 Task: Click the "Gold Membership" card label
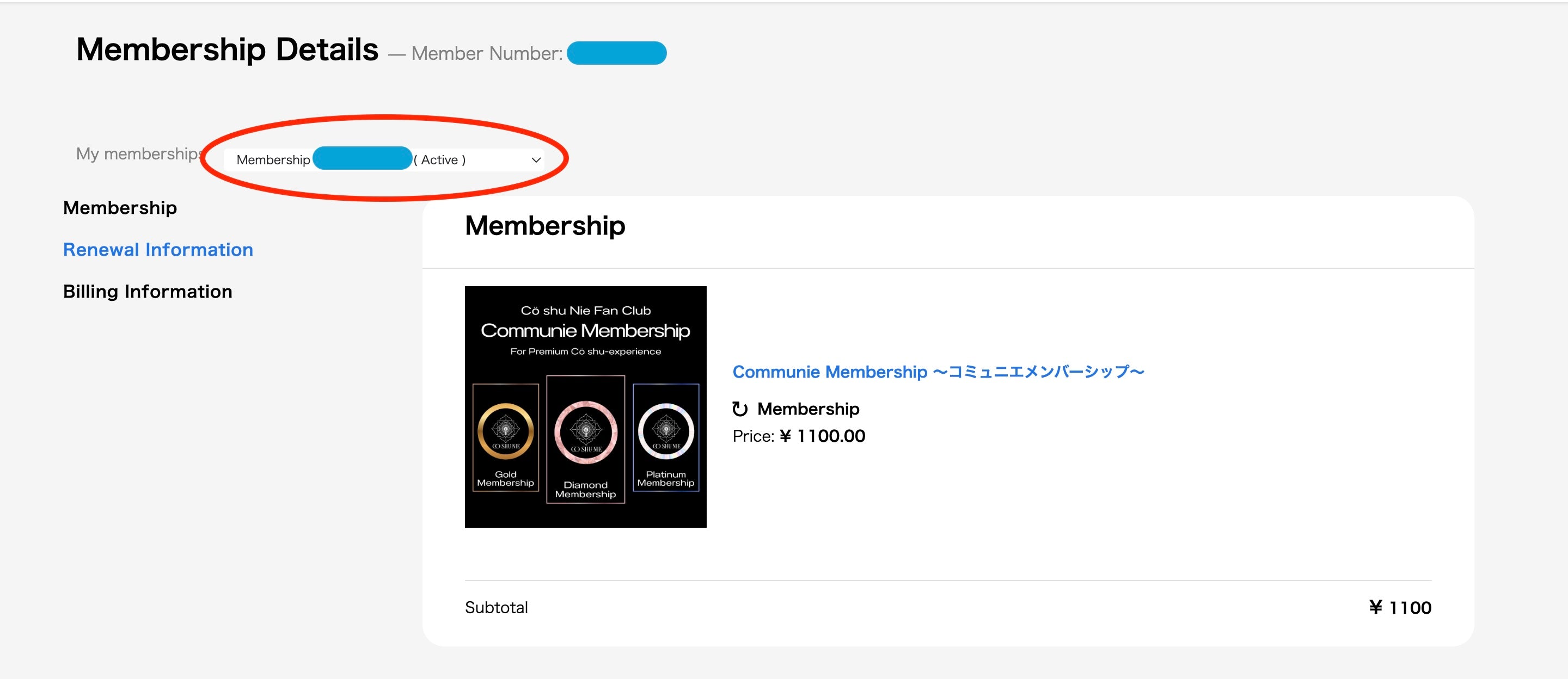click(505, 479)
